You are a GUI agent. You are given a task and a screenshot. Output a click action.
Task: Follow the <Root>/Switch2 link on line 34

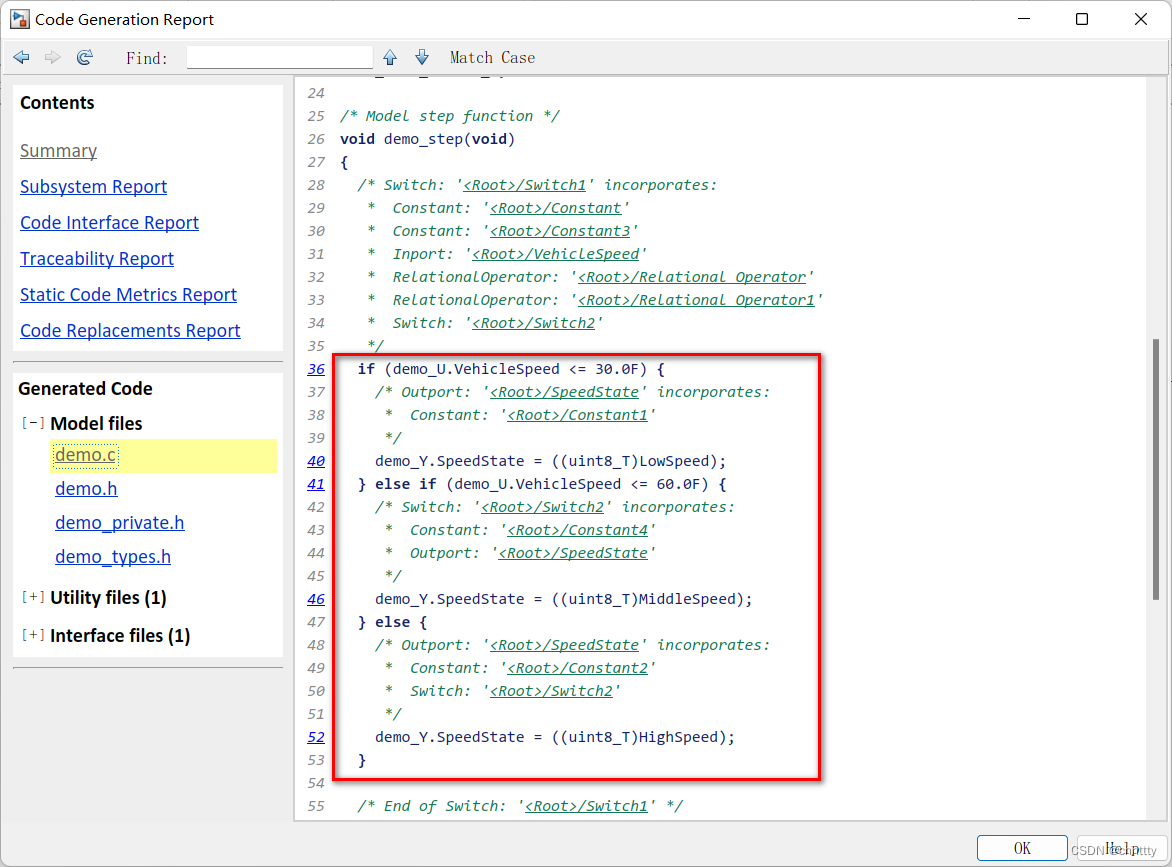[x=534, y=324]
